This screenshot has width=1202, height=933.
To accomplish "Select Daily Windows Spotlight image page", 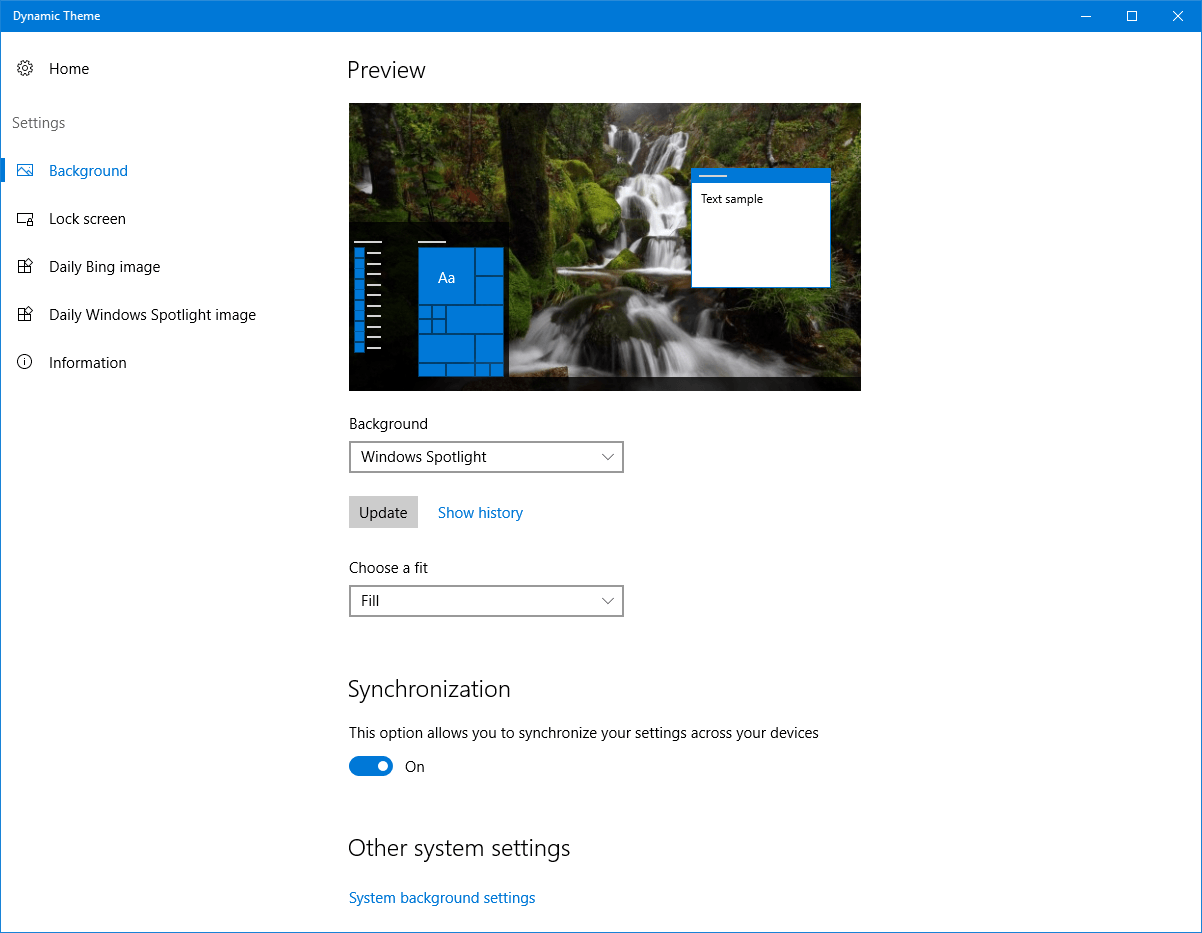I will pos(152,315).
